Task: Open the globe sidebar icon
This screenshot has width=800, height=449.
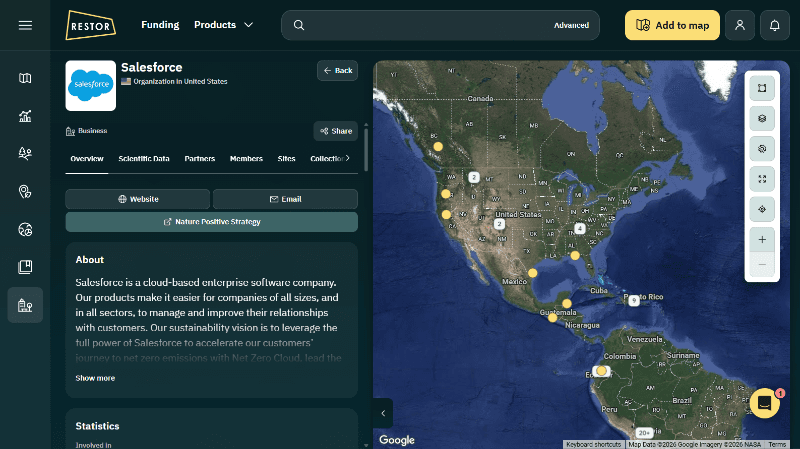Action: (x=25, y=229)
